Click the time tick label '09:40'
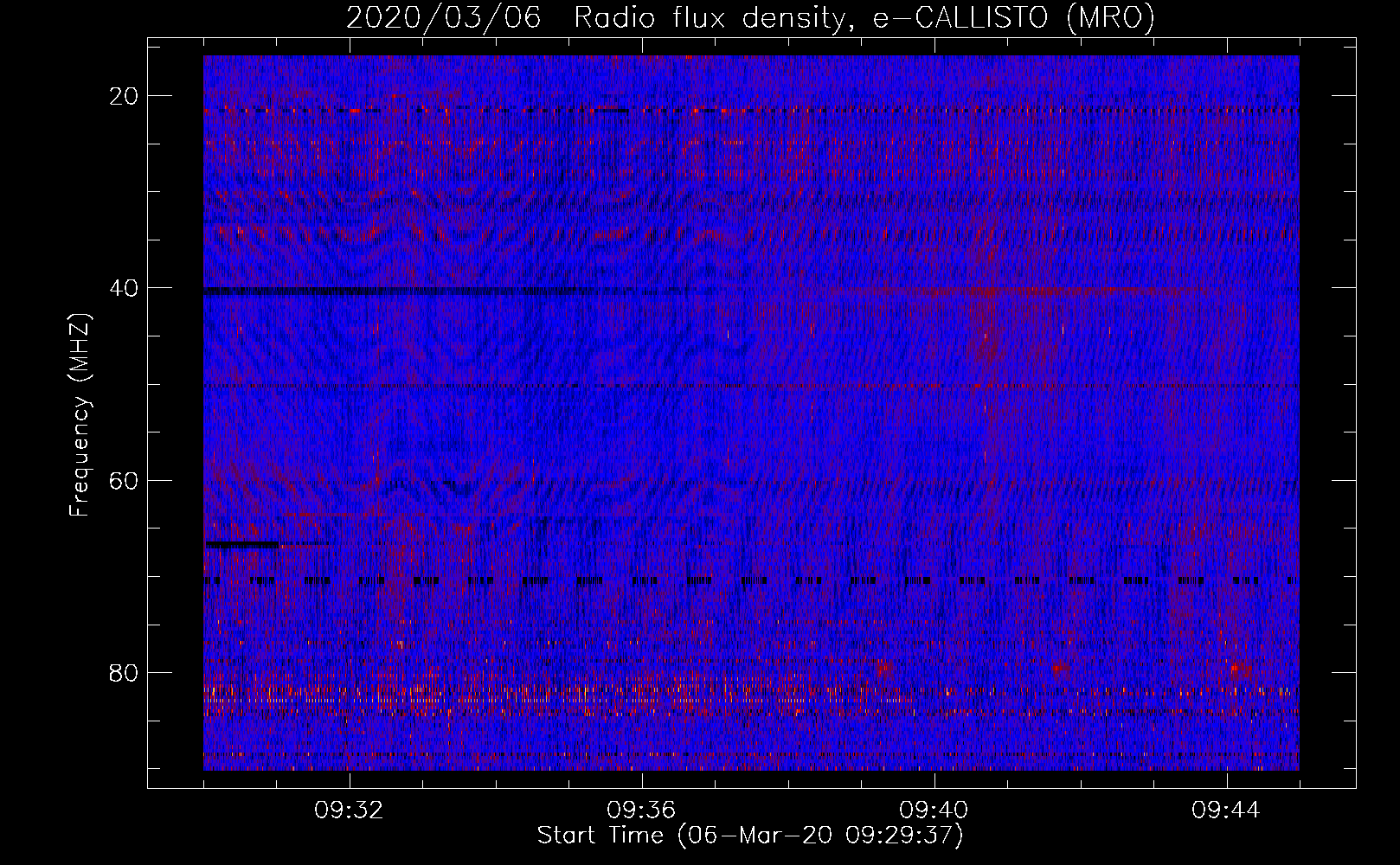 [934, 811]
